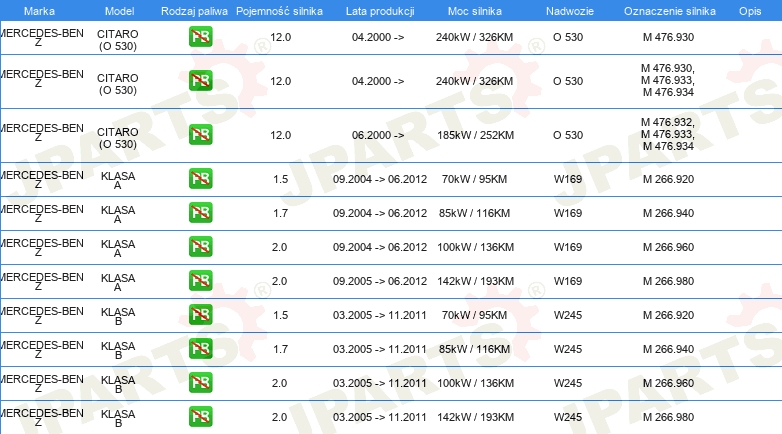Click the Nadwozie column header
782x434 pixels.
570,11
